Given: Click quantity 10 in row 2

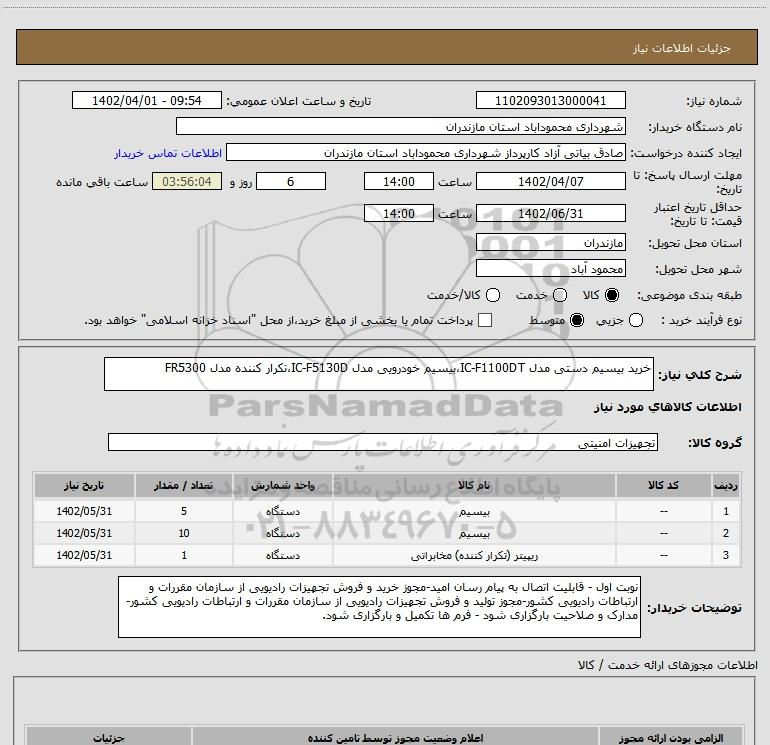Looking at the screenshot, I should 184,533.
